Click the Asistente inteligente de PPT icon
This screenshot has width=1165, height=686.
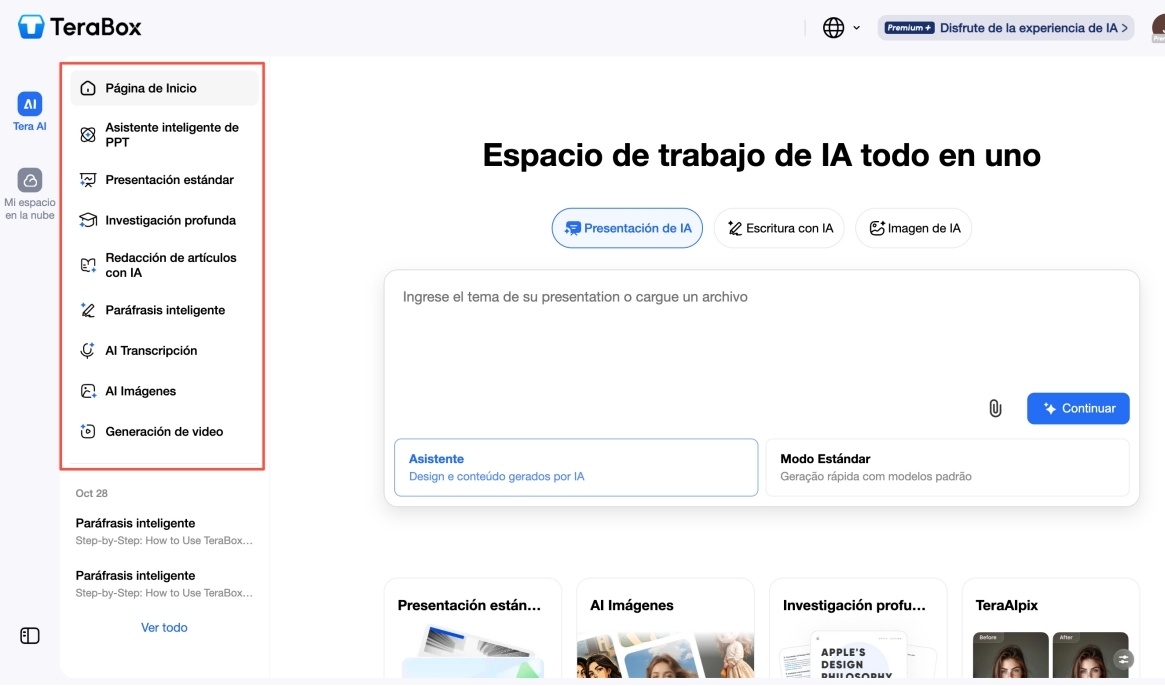click(x=88, y=135)
